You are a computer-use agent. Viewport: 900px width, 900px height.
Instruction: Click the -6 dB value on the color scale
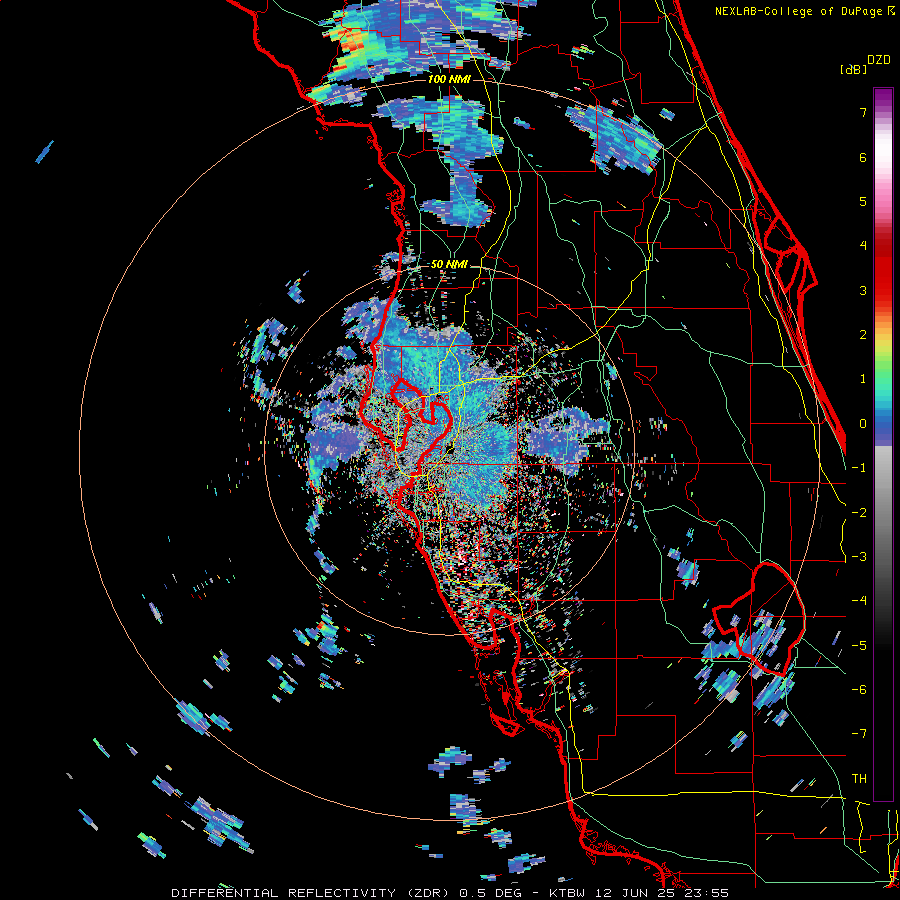pyautogui.click(x=859, y=690)
